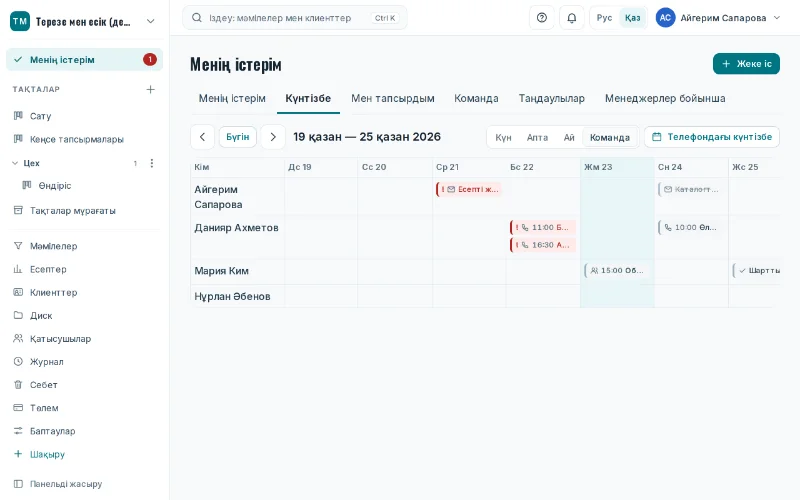Viewport: 800px width, 500px height.
Task: Collapse the Цех folder
Action: [15, 163]
